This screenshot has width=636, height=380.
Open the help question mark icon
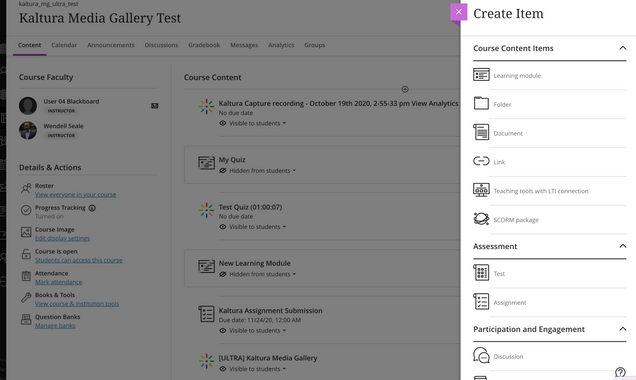point(620,372)
